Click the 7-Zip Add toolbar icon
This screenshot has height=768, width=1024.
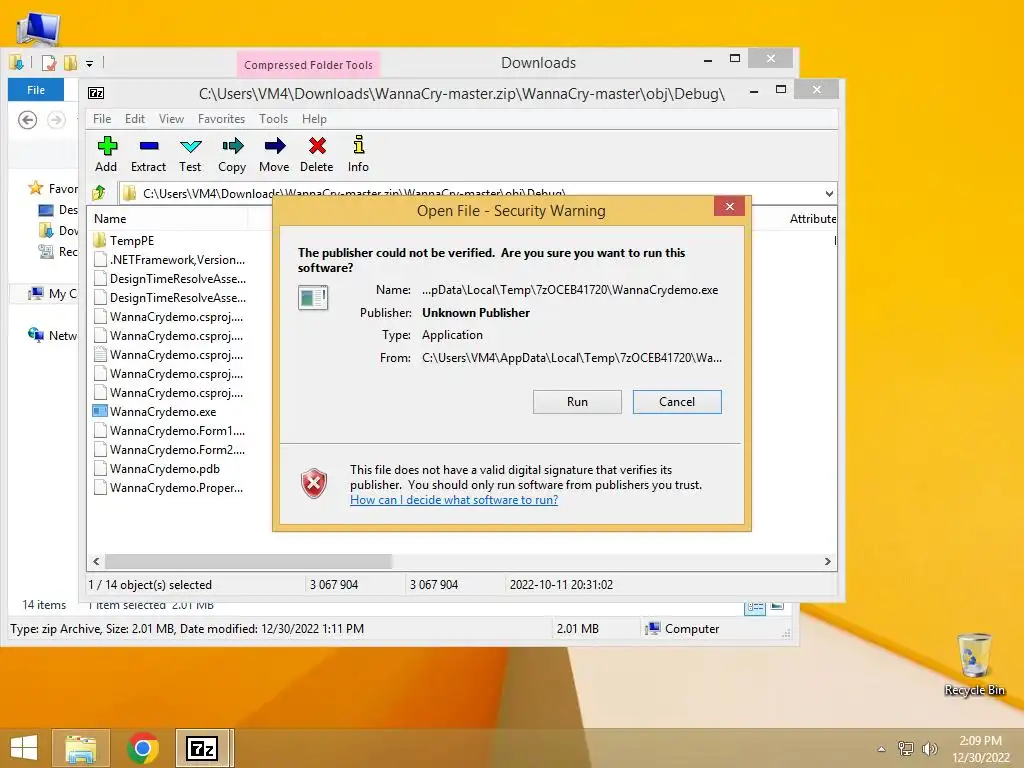(107, 146)
